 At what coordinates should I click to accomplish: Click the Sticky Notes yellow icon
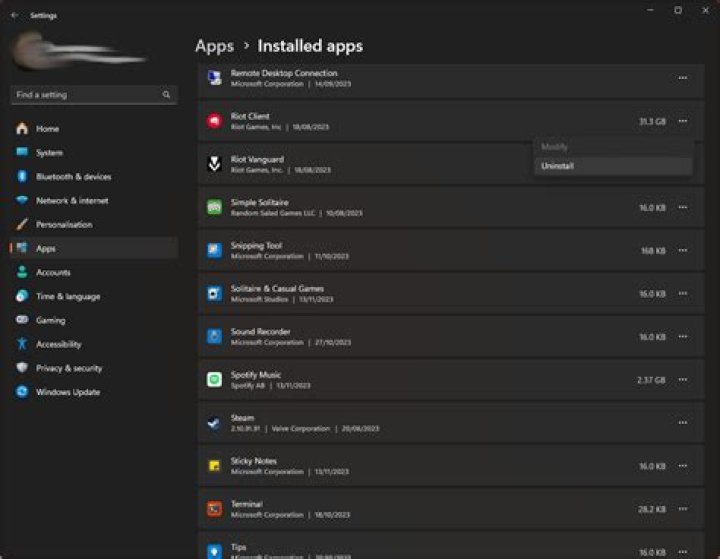point(214,466)
